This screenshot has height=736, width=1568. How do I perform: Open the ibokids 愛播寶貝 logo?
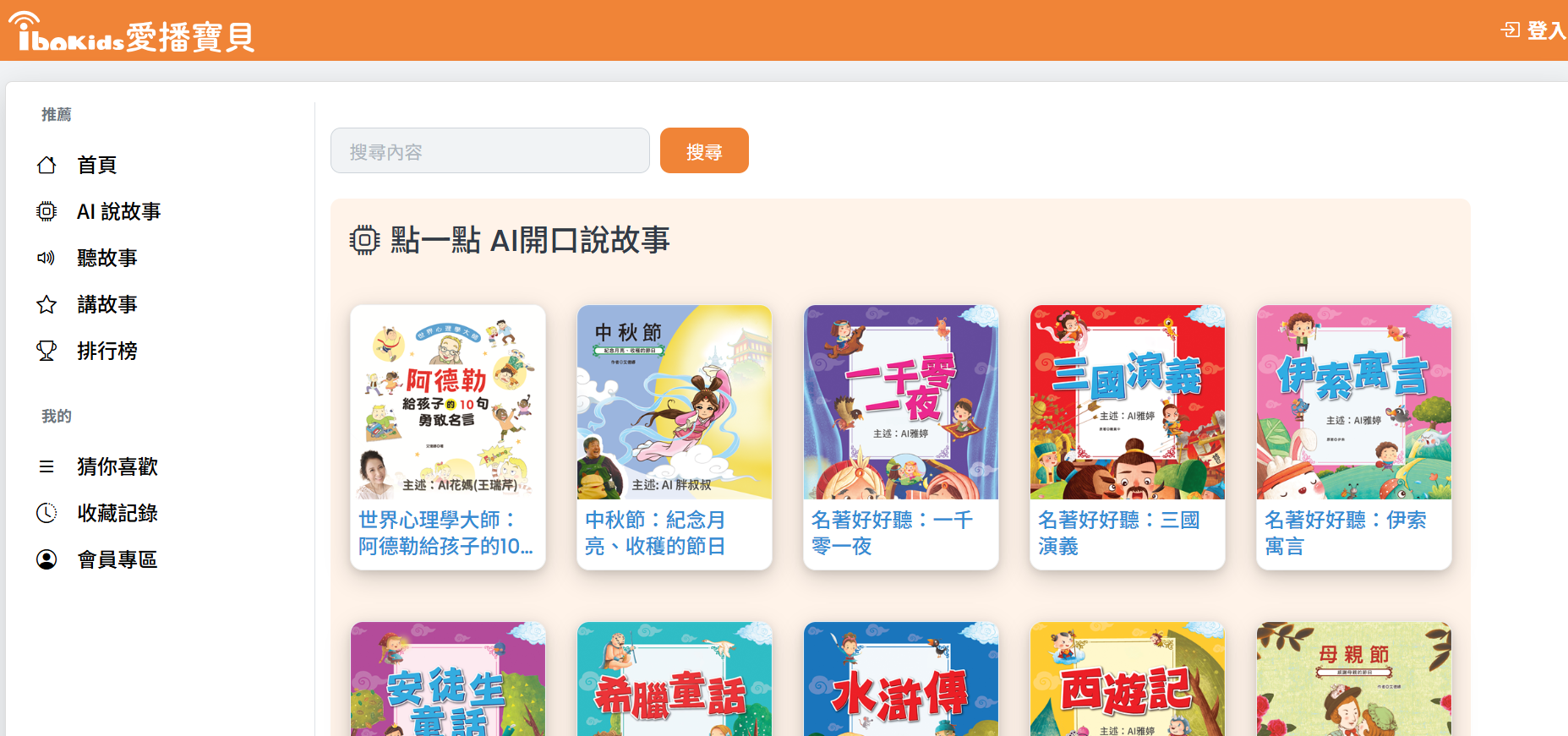pyautogui.click(x=134, y=33)
